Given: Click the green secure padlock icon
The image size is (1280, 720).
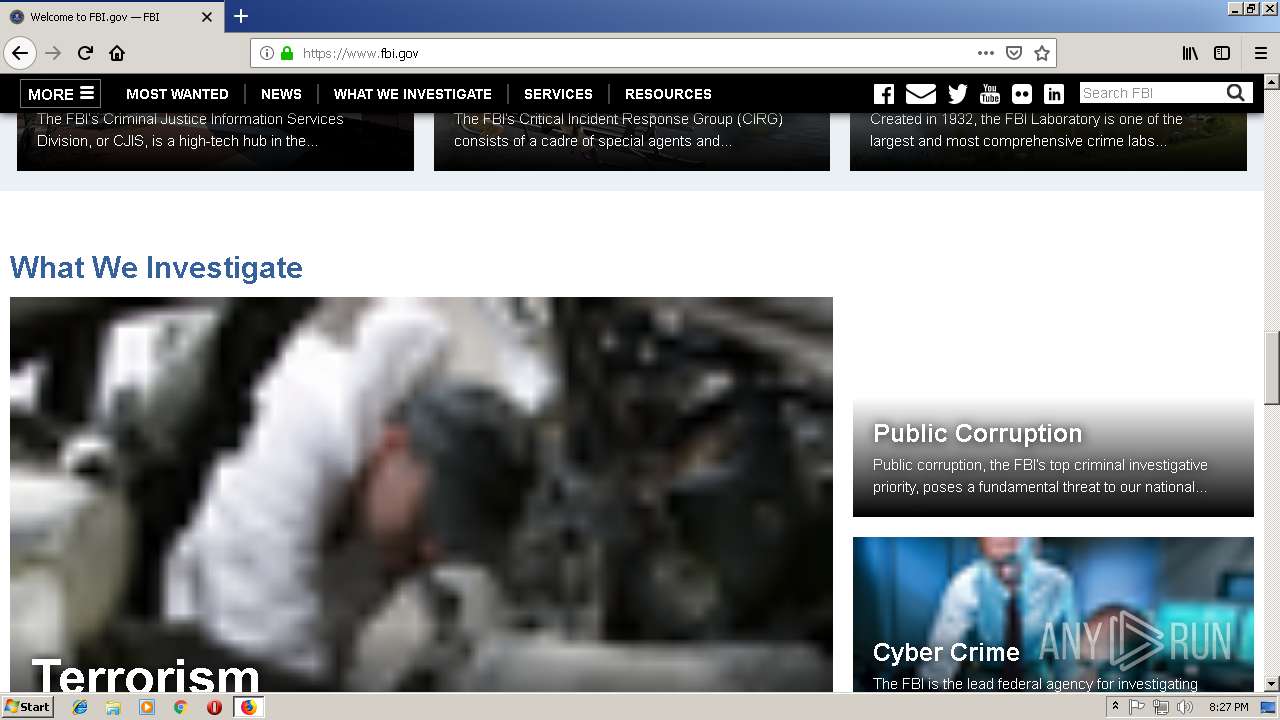Looking at the screenshot, I should pos(287,53).
